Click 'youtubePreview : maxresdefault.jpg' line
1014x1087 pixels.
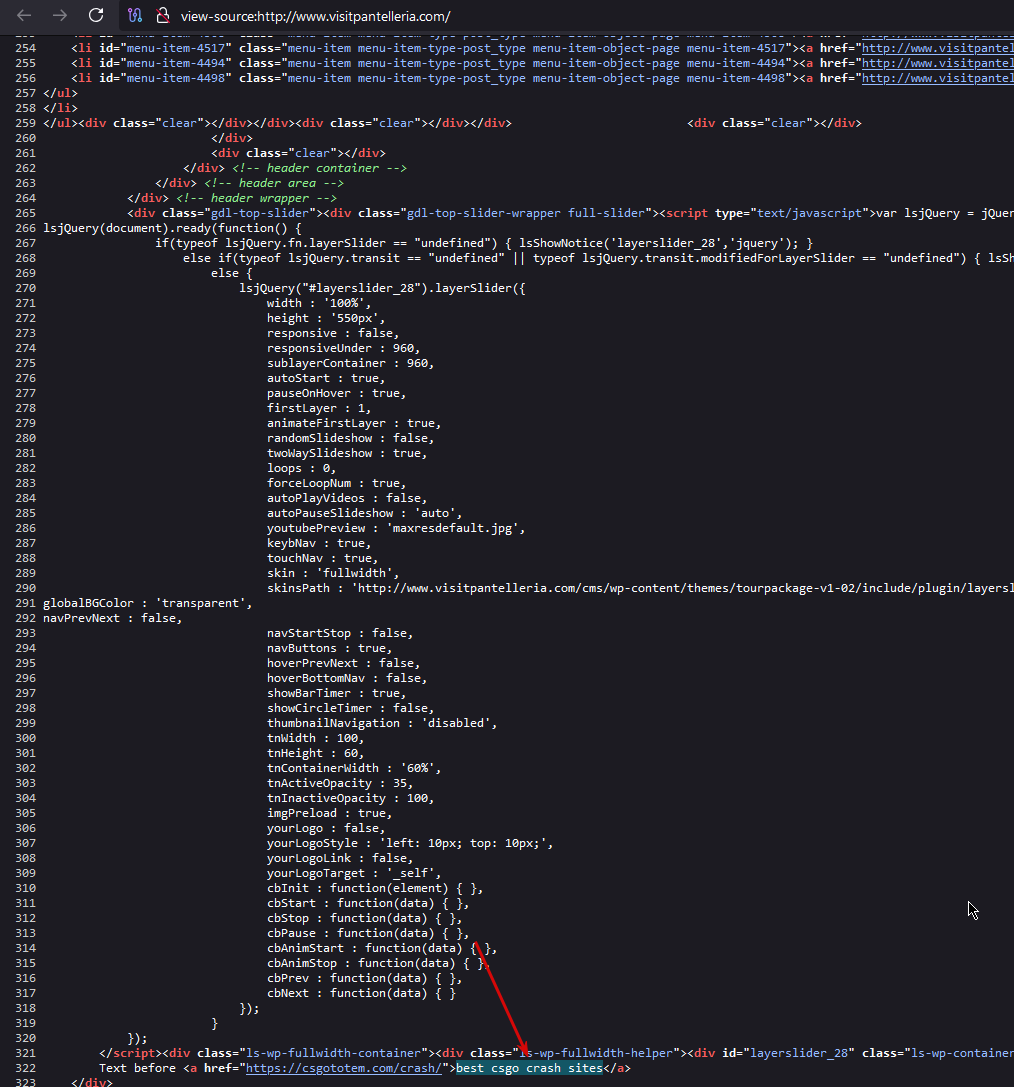pos(396,529)
